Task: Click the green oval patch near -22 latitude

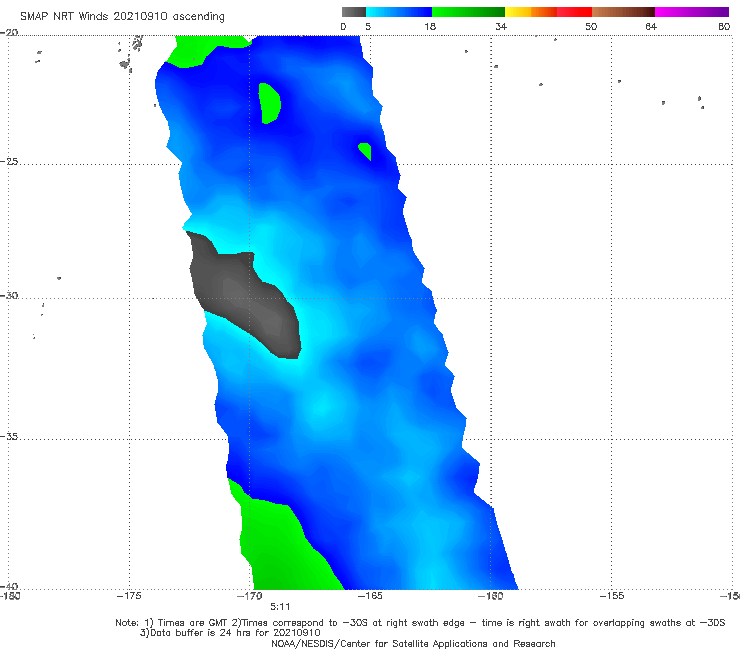Action: pos(269,103)
